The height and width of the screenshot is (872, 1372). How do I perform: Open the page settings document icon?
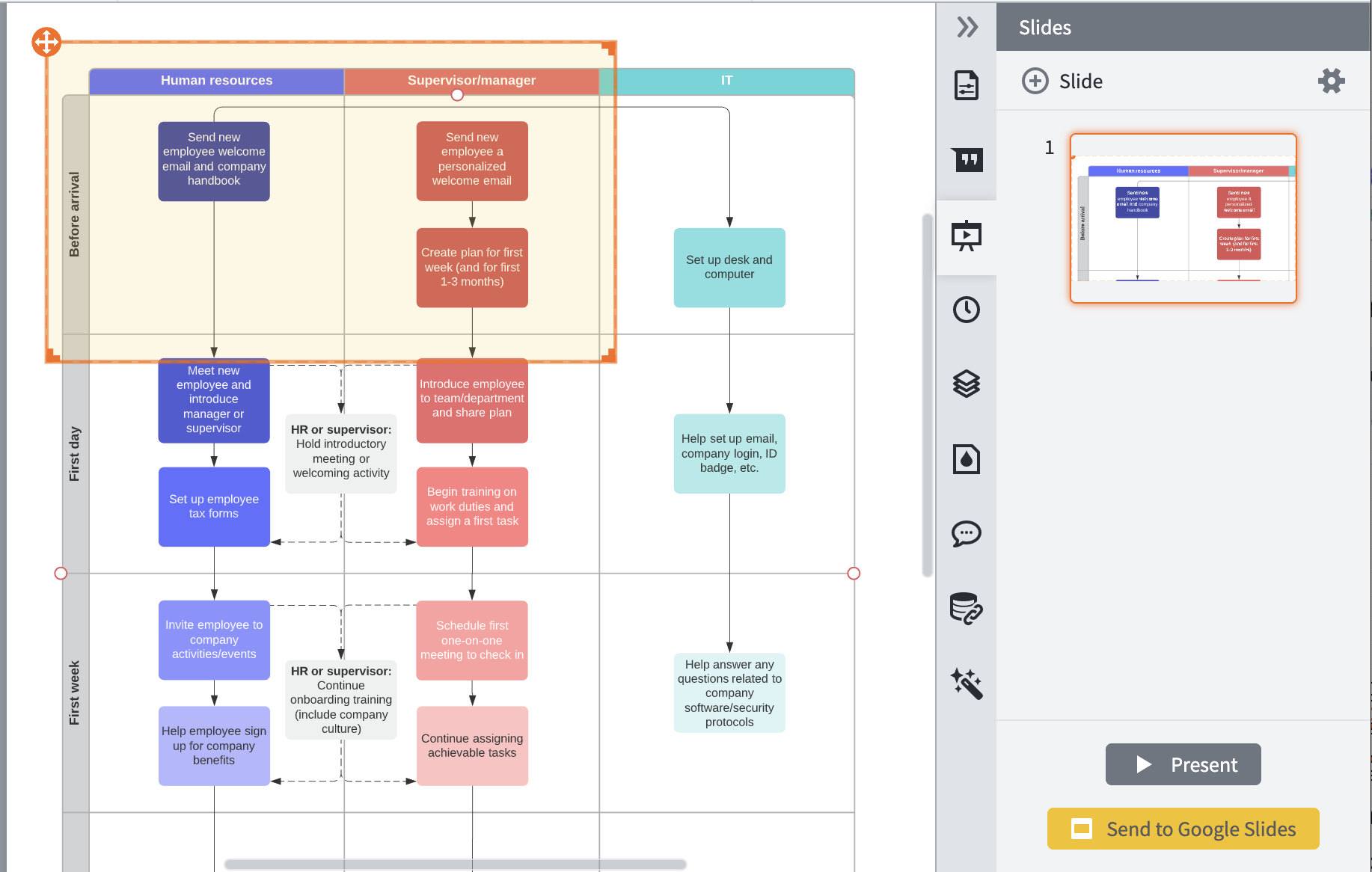967,85
